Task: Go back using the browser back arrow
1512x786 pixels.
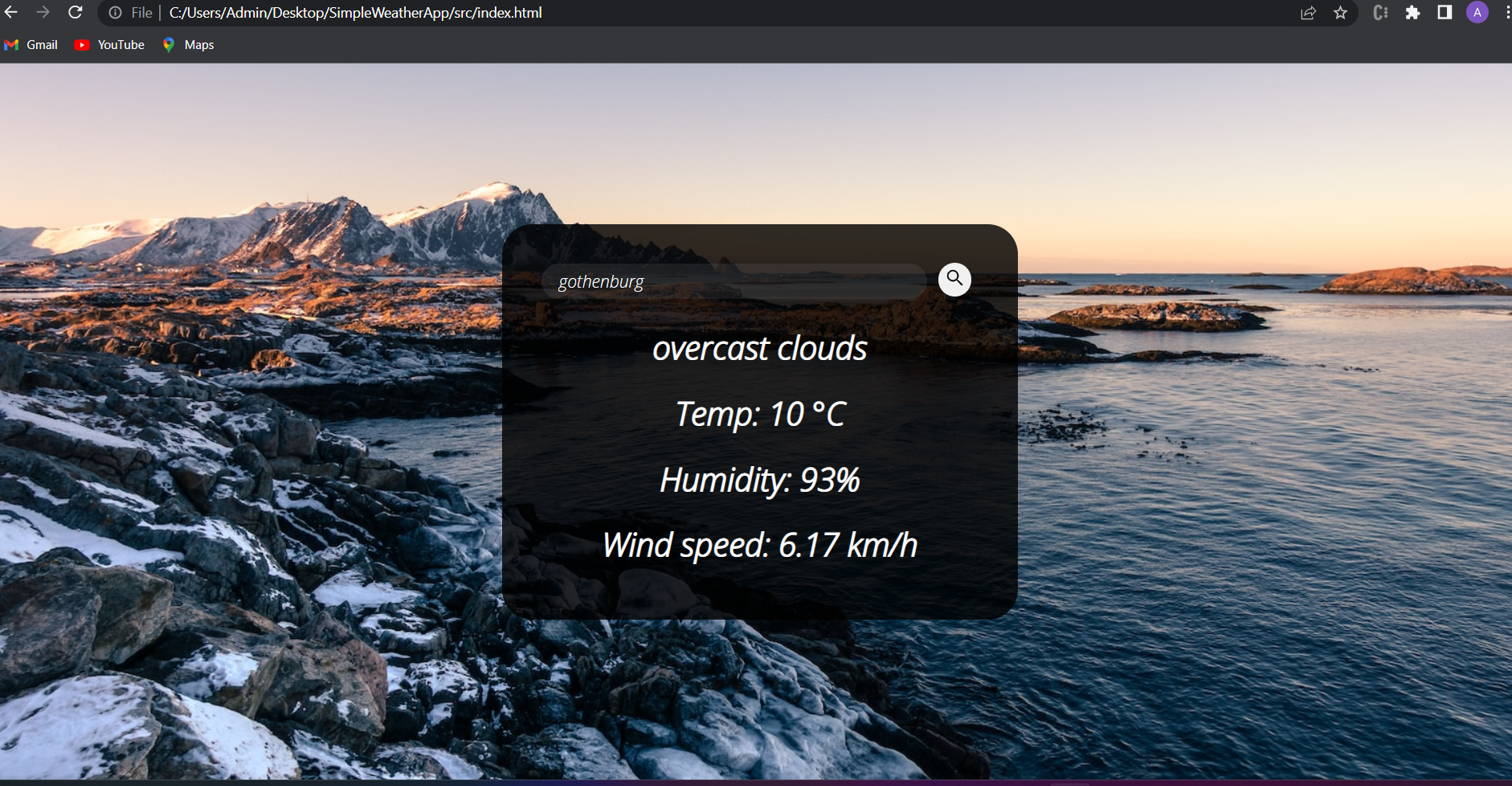Action: (x=11, y=12)
